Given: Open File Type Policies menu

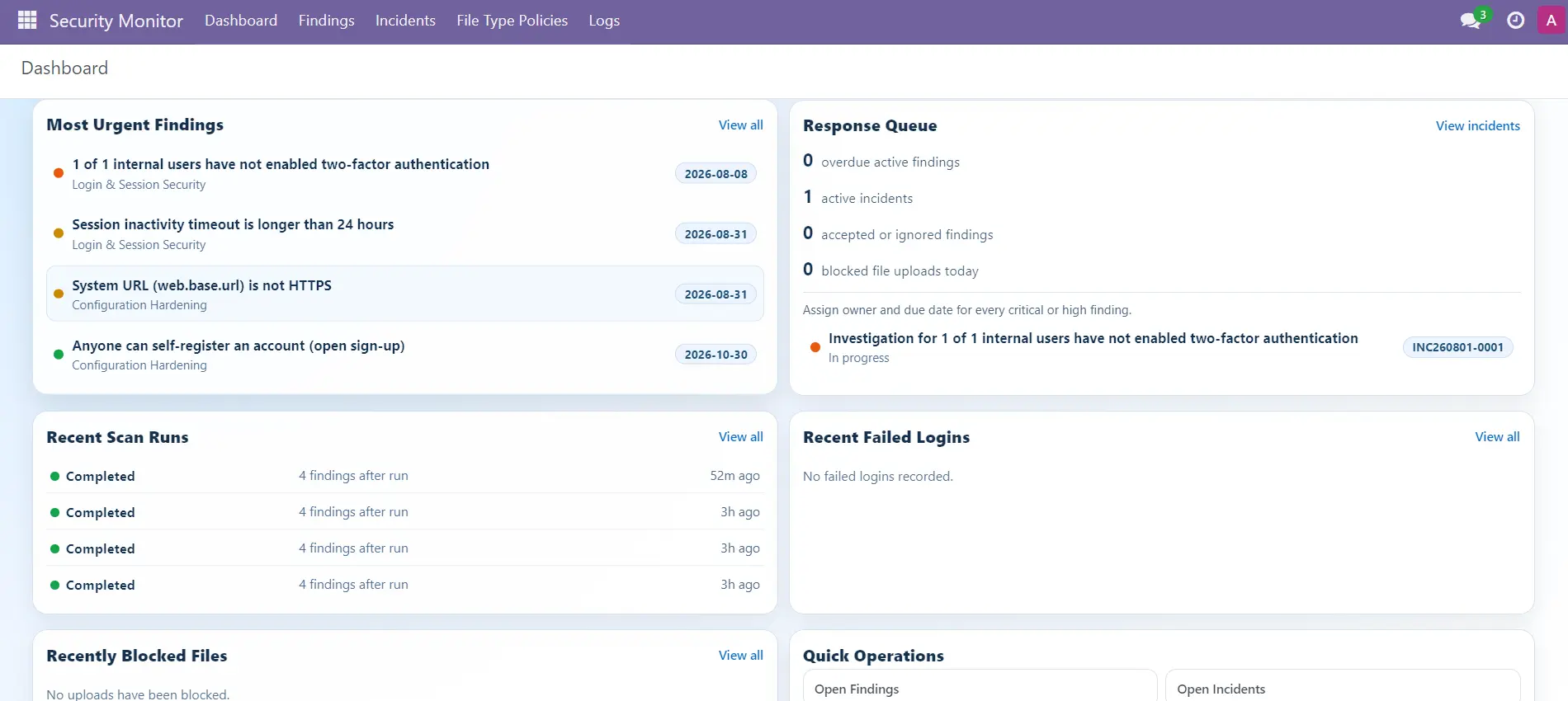Looking at the screenshot, I should coord(512,21).
